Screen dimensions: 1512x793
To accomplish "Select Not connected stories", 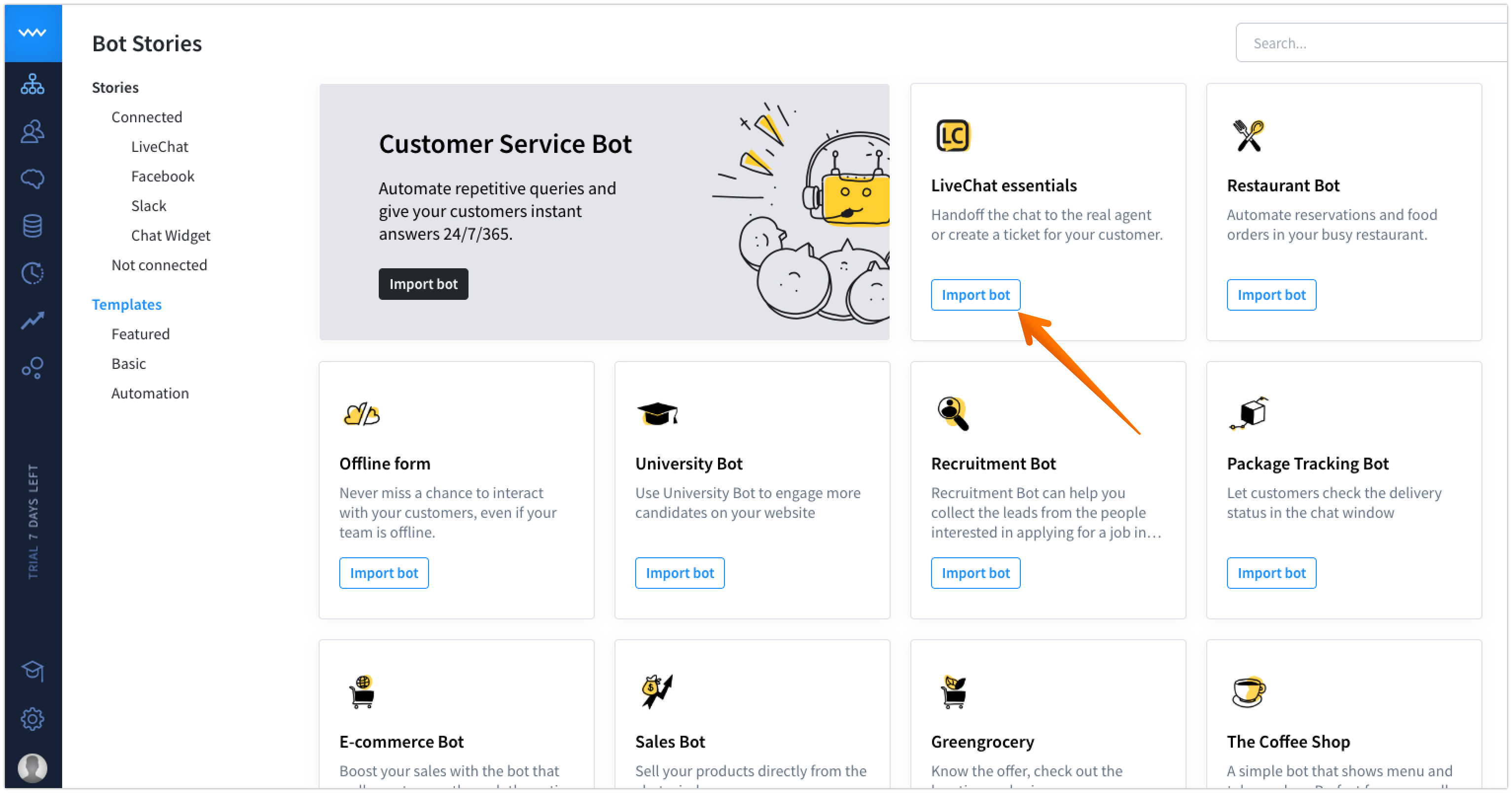I will coord(159,265).
